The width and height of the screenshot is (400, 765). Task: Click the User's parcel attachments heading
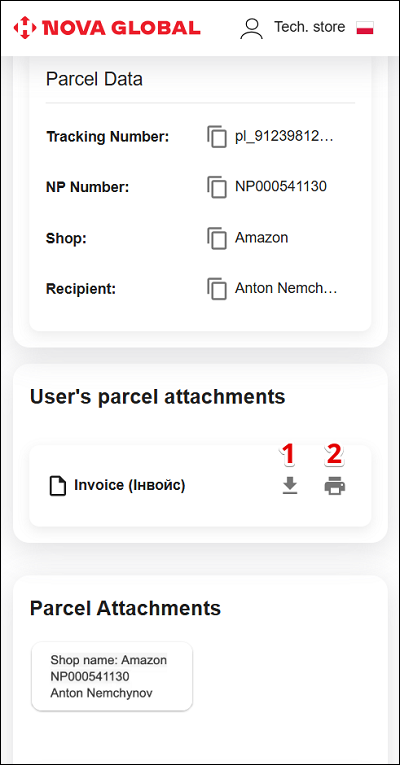coord(158,397)
